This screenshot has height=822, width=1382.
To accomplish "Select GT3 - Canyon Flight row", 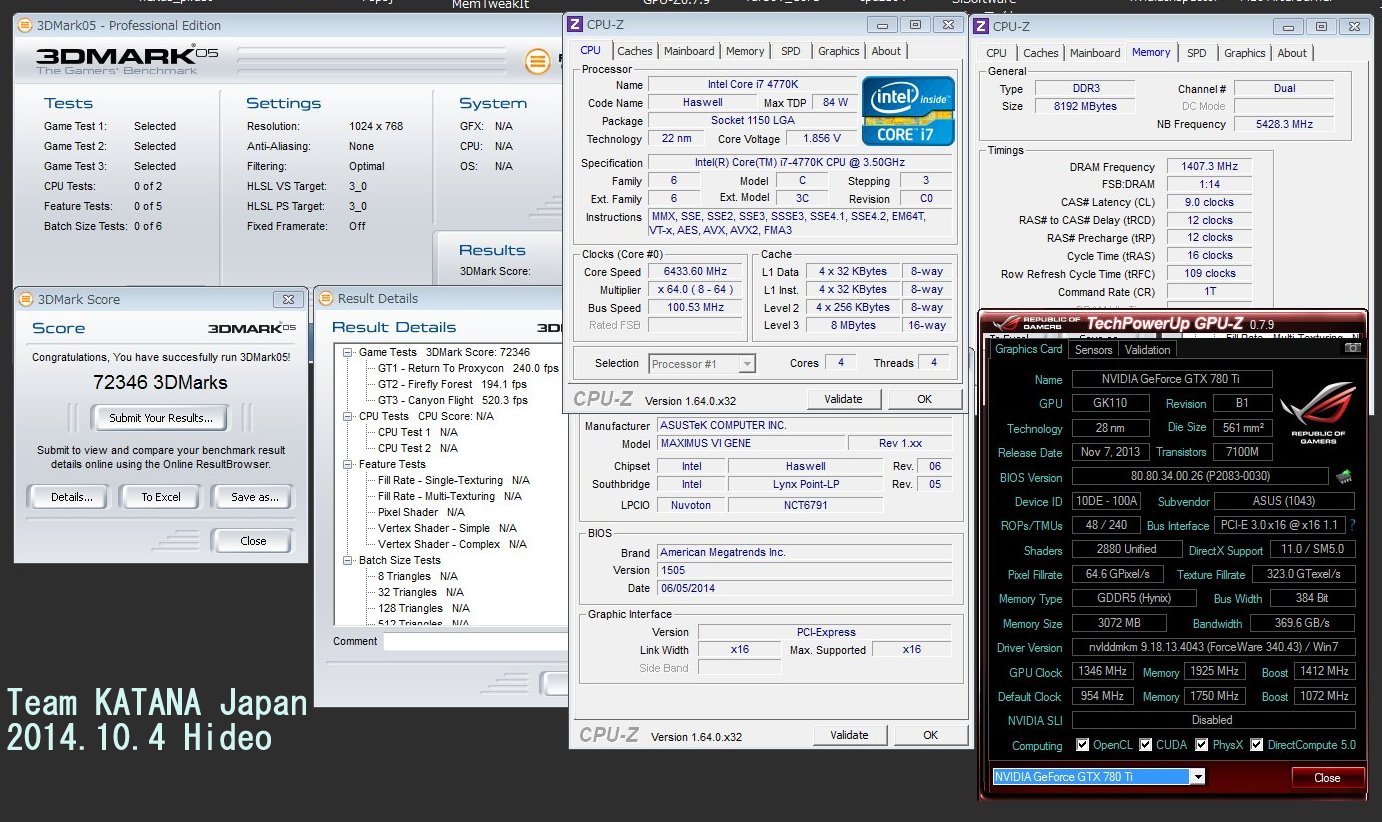I will (x=452, y=400).
